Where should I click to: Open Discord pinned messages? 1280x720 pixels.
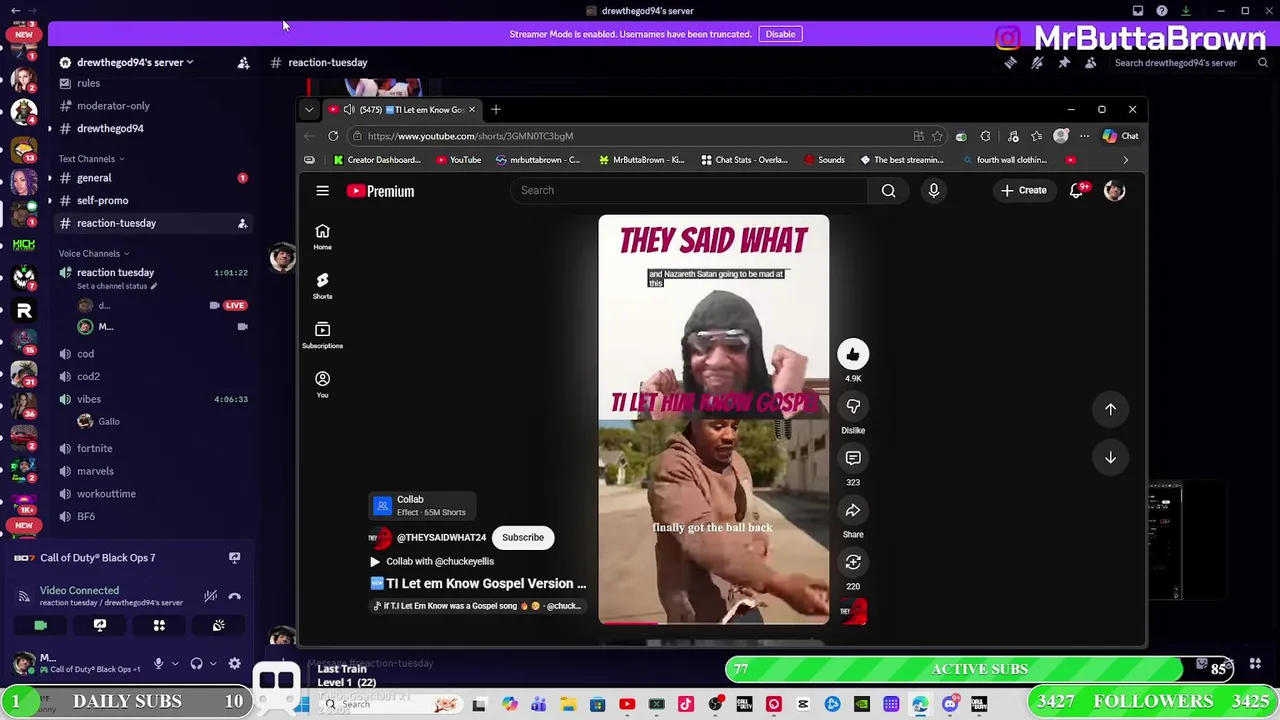pyautogui.click(x=1064, y=62)
